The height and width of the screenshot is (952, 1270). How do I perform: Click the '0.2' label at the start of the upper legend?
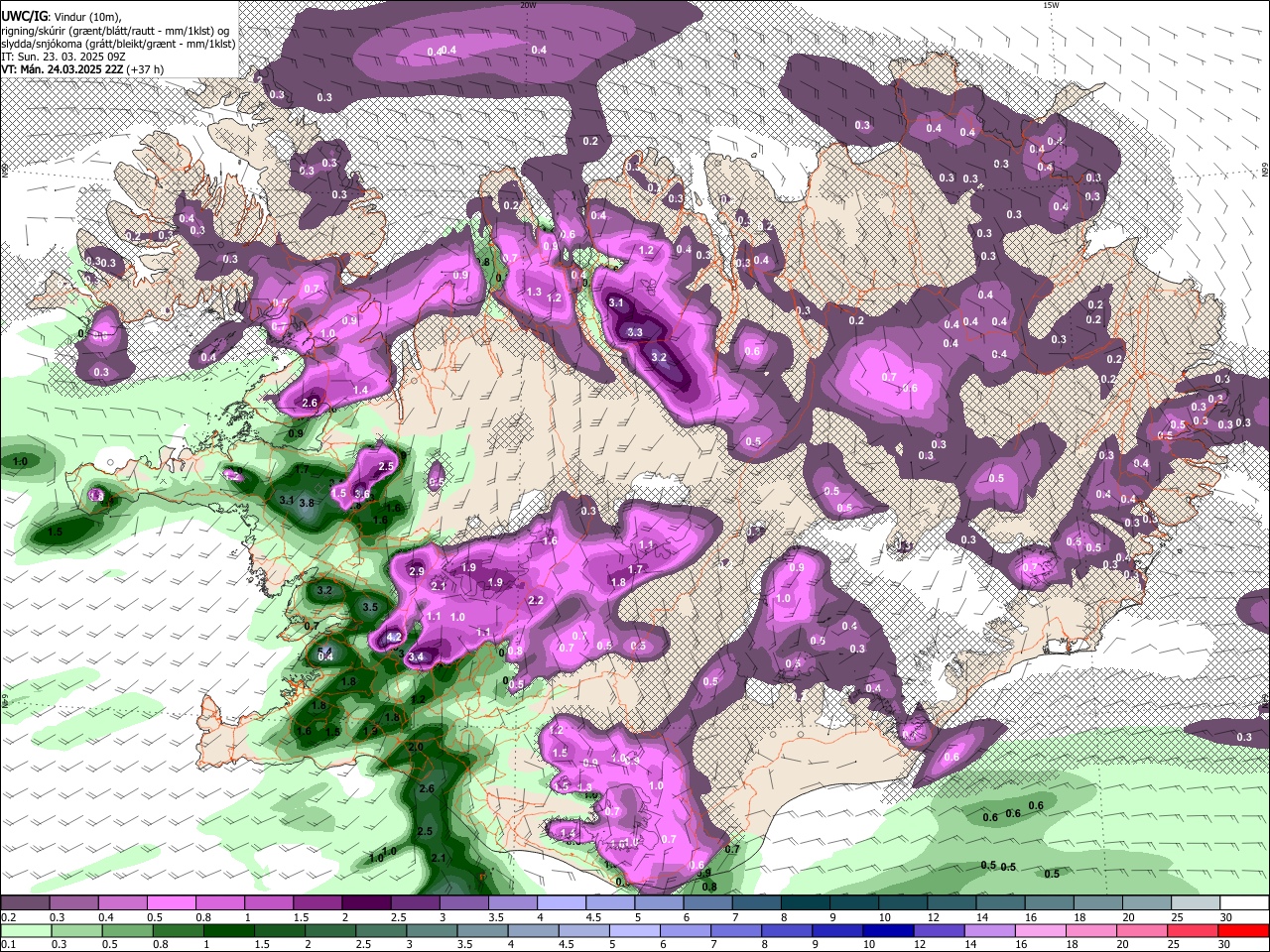coord(8,917)
